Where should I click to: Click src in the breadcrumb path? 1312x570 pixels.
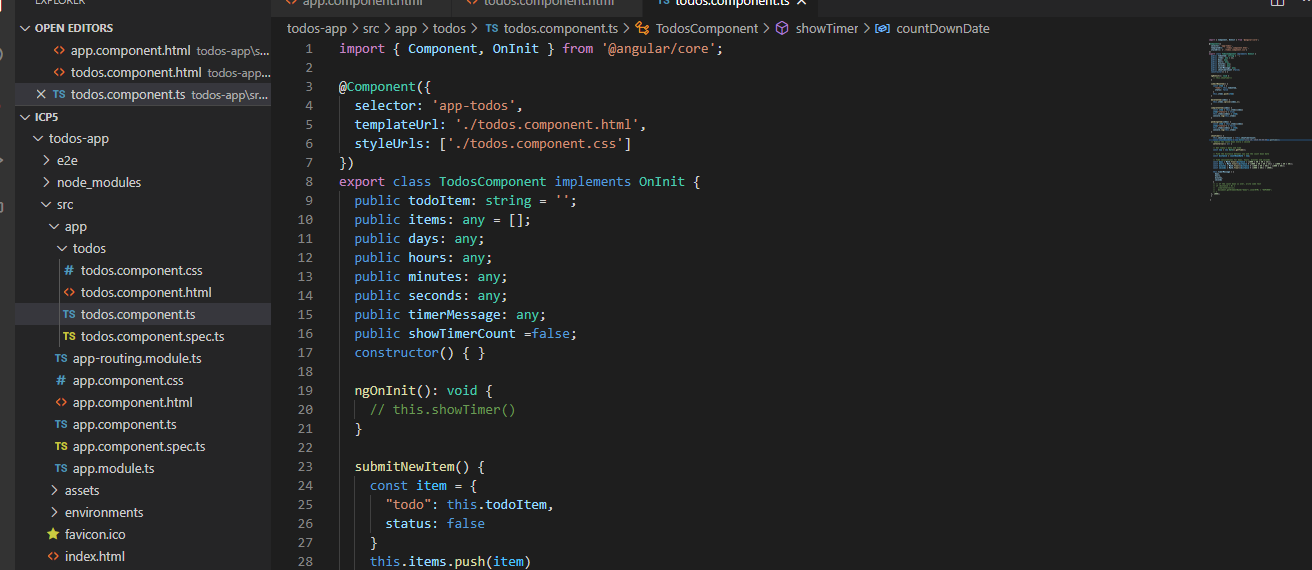tap(371, 28)
